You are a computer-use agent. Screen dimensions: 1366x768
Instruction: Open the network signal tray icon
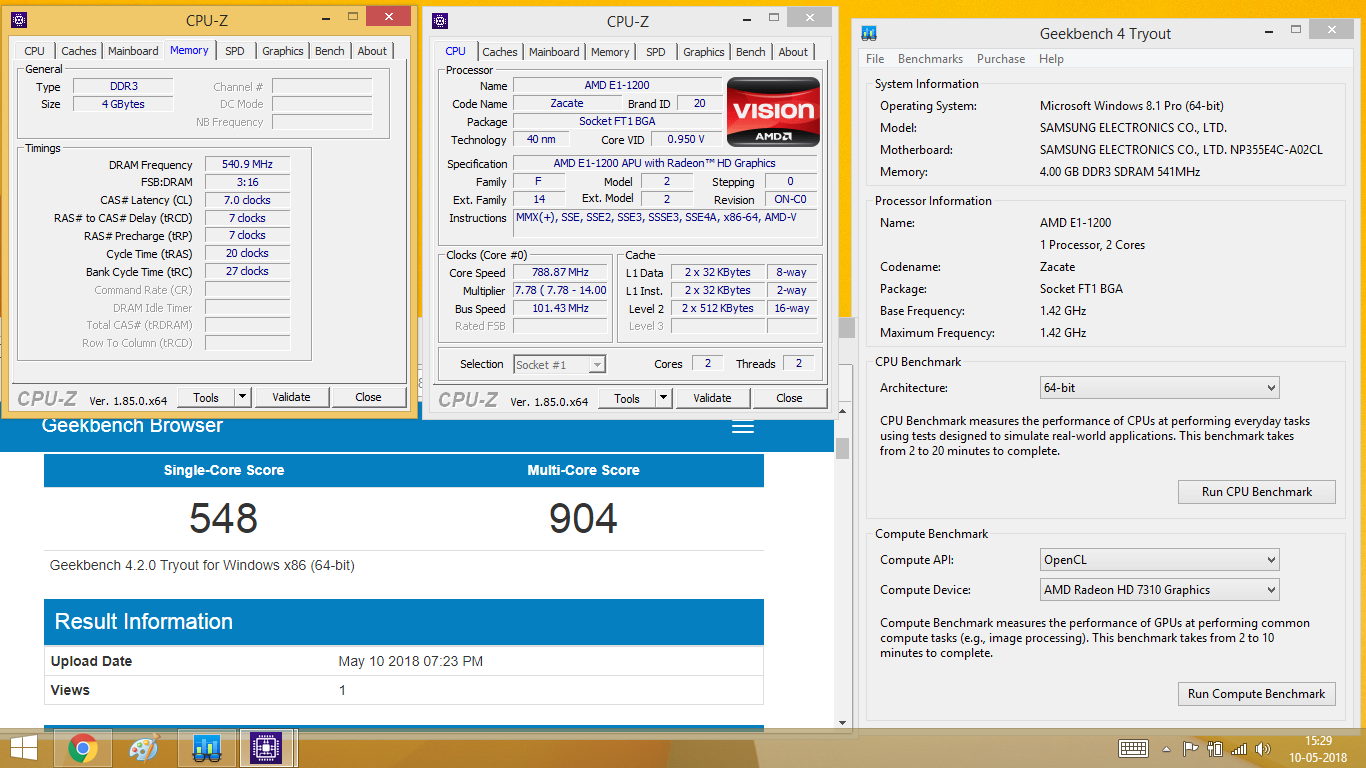(1239, 748)
